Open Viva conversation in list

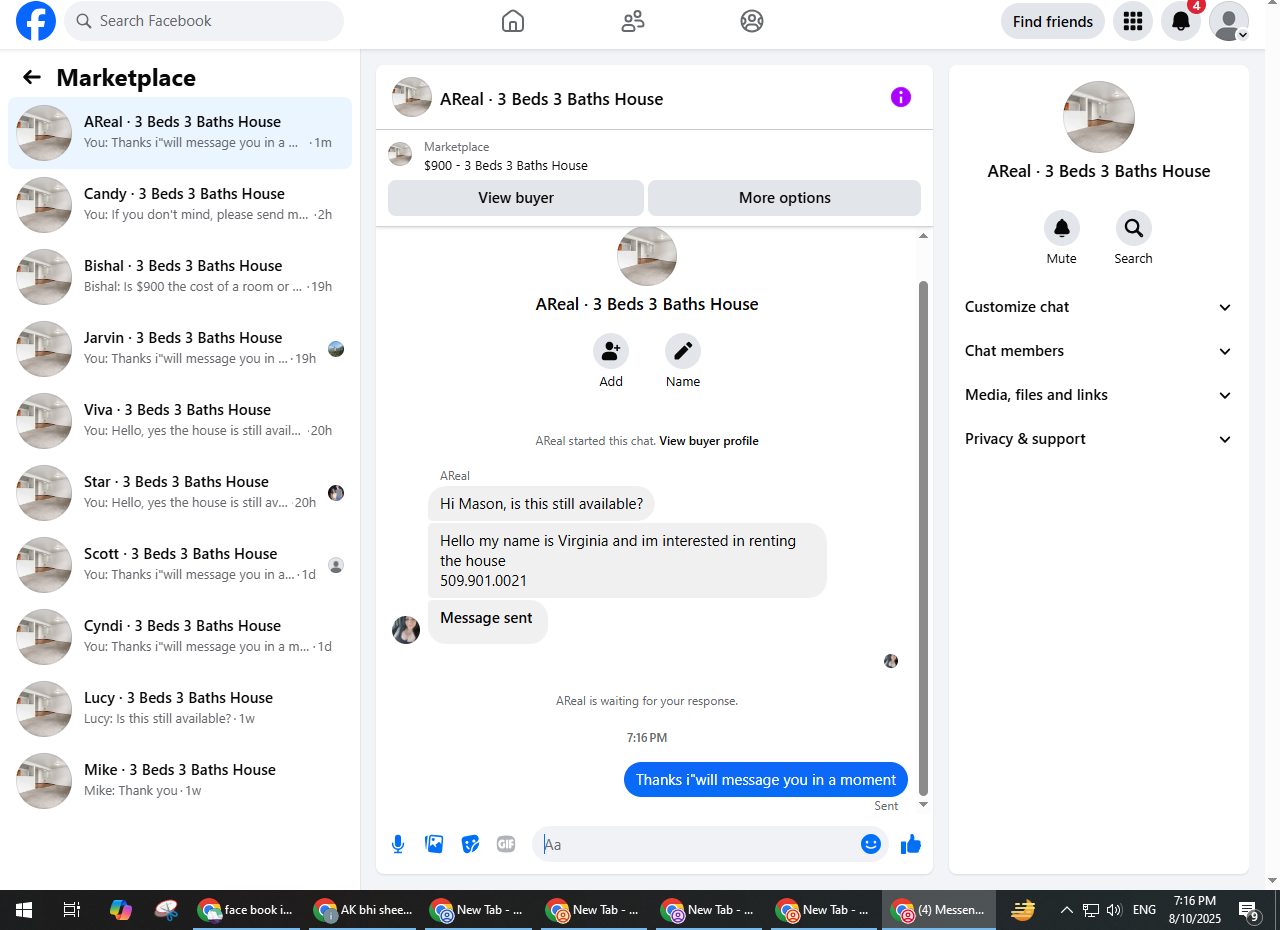click(180, 421)
